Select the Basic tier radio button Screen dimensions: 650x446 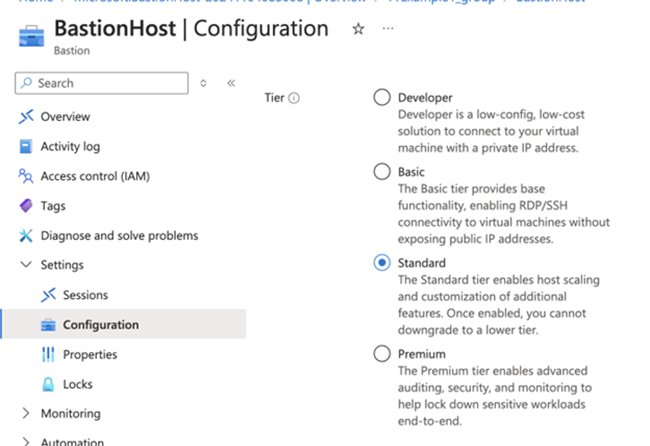(x=381, y=172)
